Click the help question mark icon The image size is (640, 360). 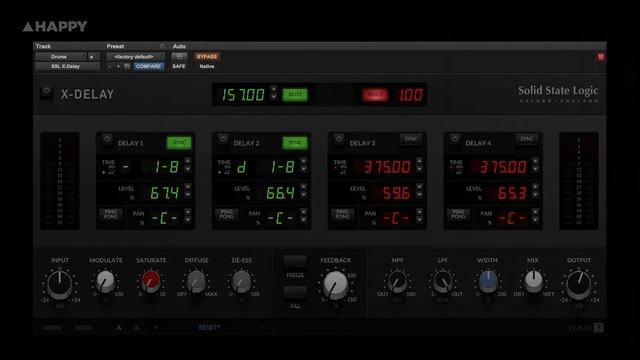coord(598,327)
